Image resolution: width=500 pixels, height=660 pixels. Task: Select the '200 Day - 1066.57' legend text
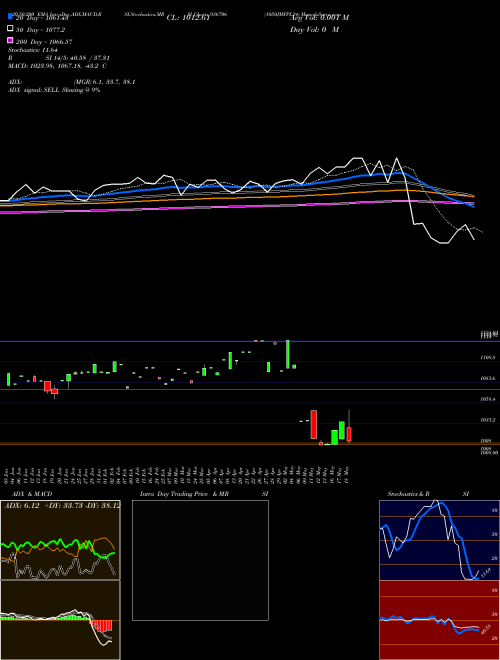point(44,42)
